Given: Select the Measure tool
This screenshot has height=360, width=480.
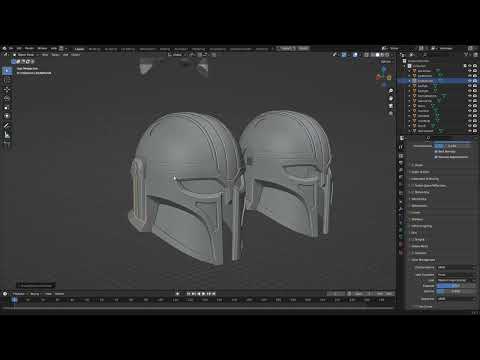Looking at the screenshot, I should 7,135.
